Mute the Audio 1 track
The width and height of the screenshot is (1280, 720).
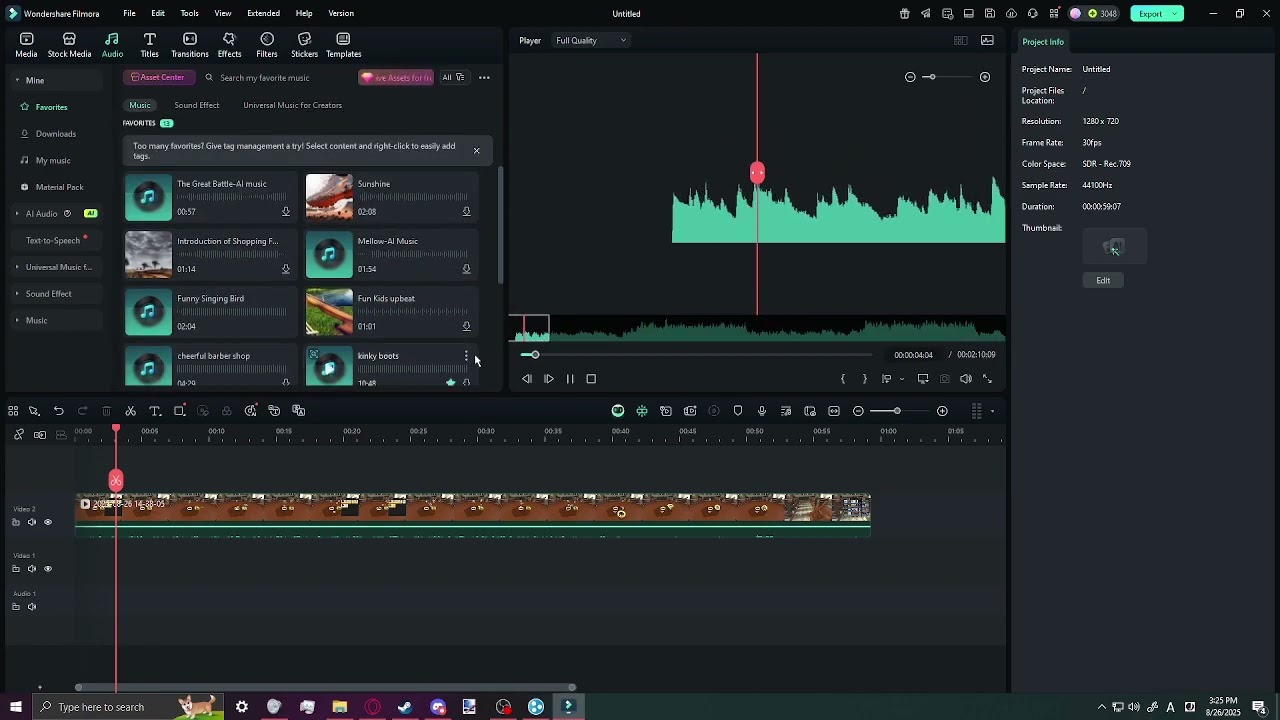click(x=31, y=607)
